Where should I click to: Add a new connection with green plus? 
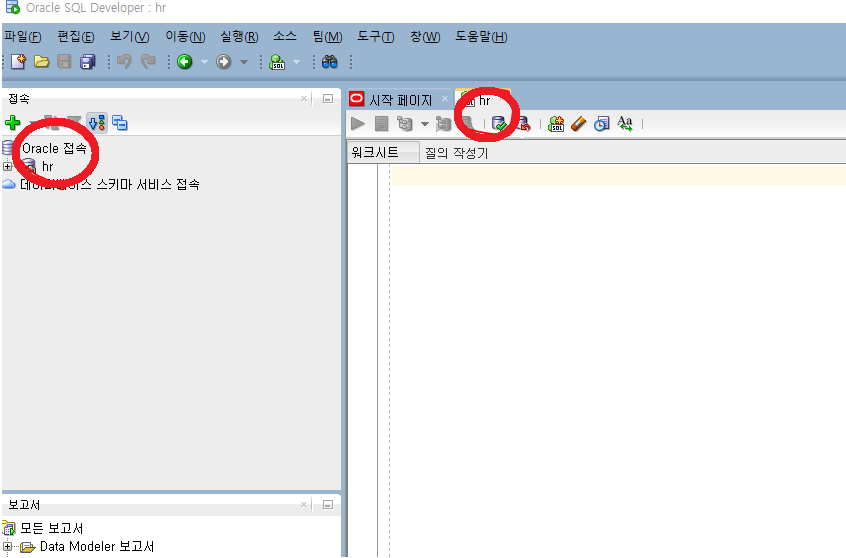click(x=12, y=123)
